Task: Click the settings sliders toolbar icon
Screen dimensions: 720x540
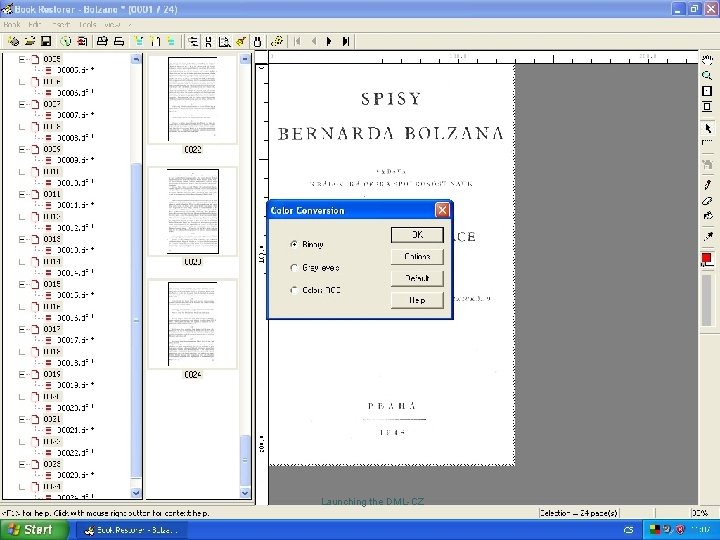Action: point(193,42)
